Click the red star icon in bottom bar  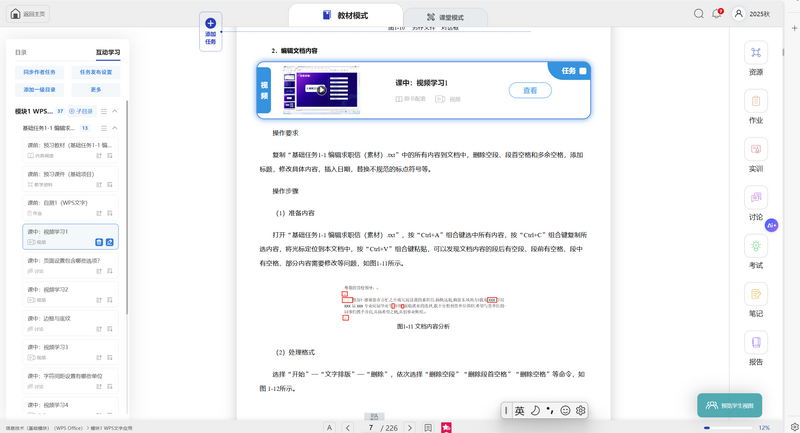click(x=446, y=428)
